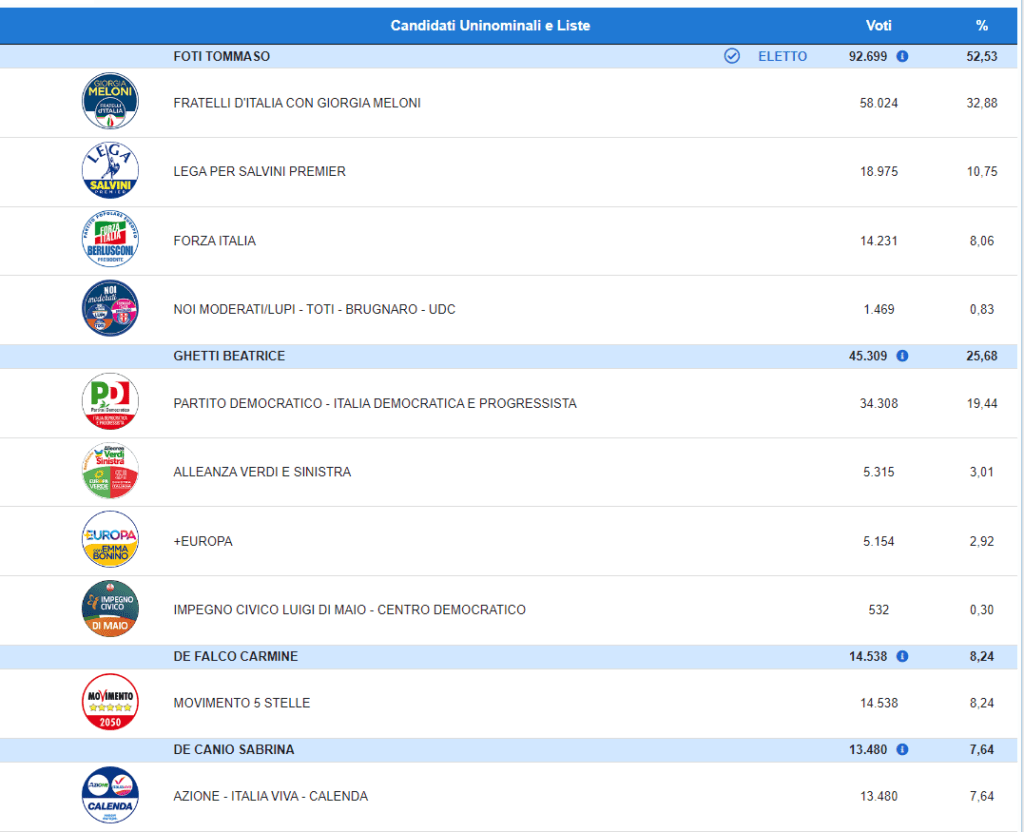Screen dimensions: 1024x832
Task: Click the Forza Italia Berlusconi logo
Action: click(110, 240)
